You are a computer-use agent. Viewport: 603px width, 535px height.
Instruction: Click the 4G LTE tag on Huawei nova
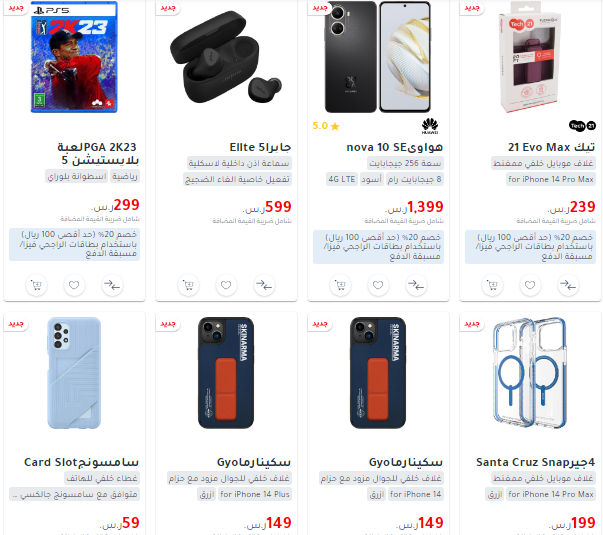(342, 179)
